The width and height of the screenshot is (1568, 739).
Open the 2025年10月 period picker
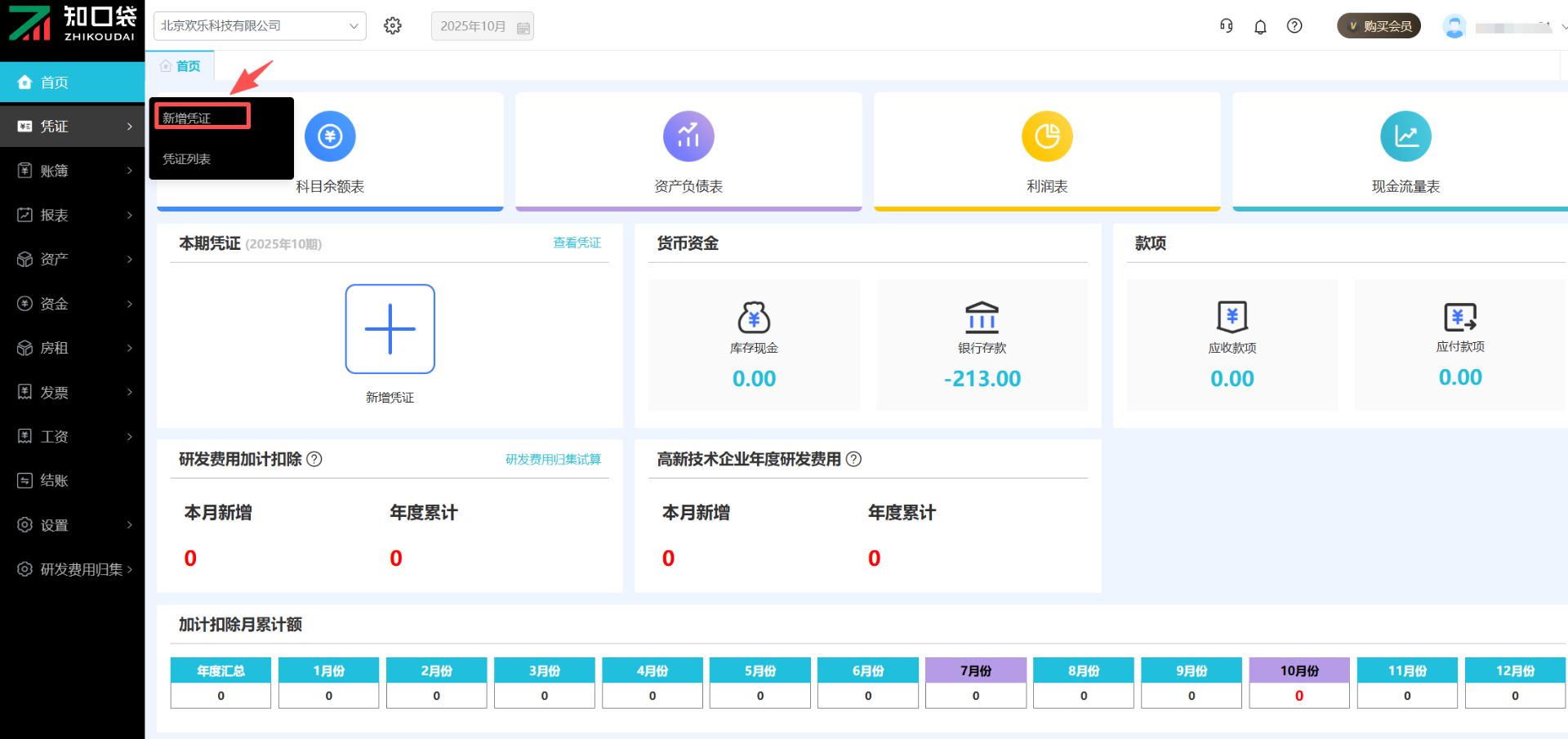tap(483, 26)
